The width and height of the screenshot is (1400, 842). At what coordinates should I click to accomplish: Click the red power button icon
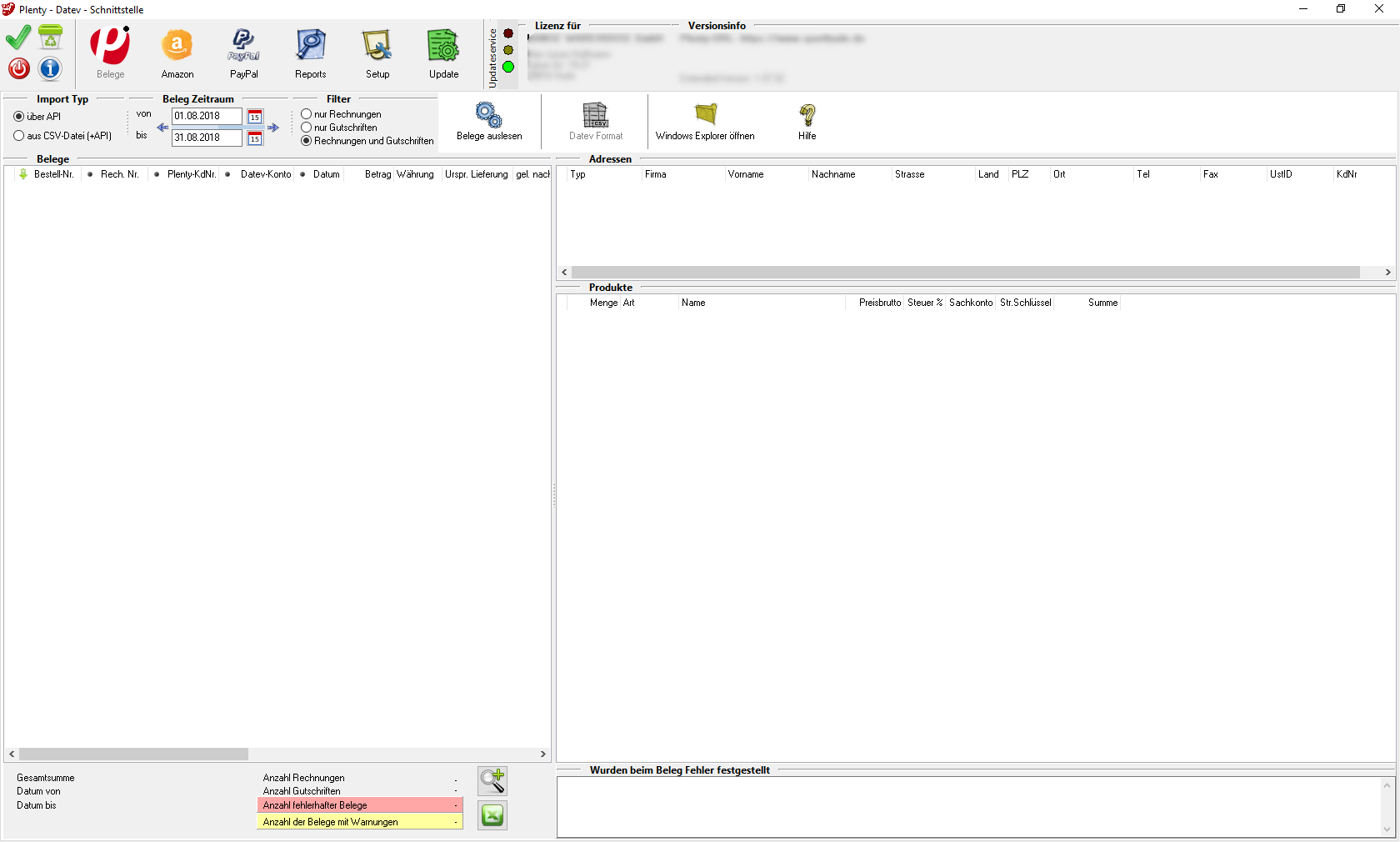(x=19, y=68)
